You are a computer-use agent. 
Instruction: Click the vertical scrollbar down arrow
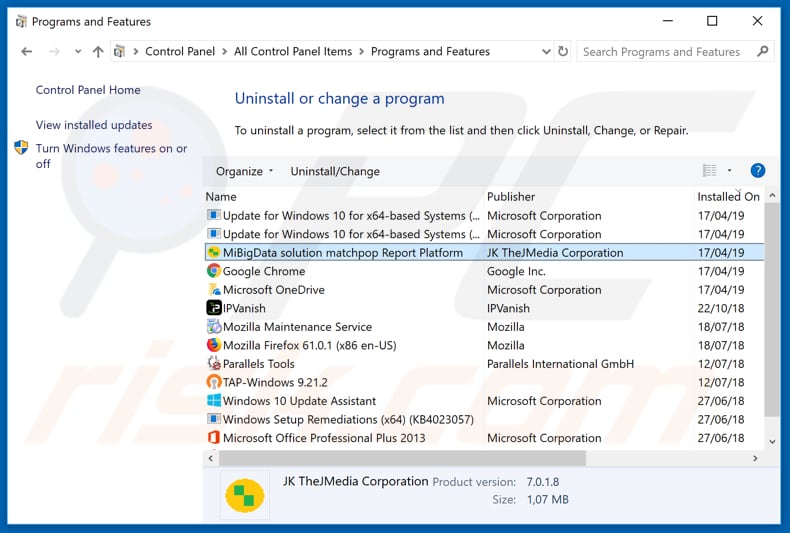tap(772, 442)
